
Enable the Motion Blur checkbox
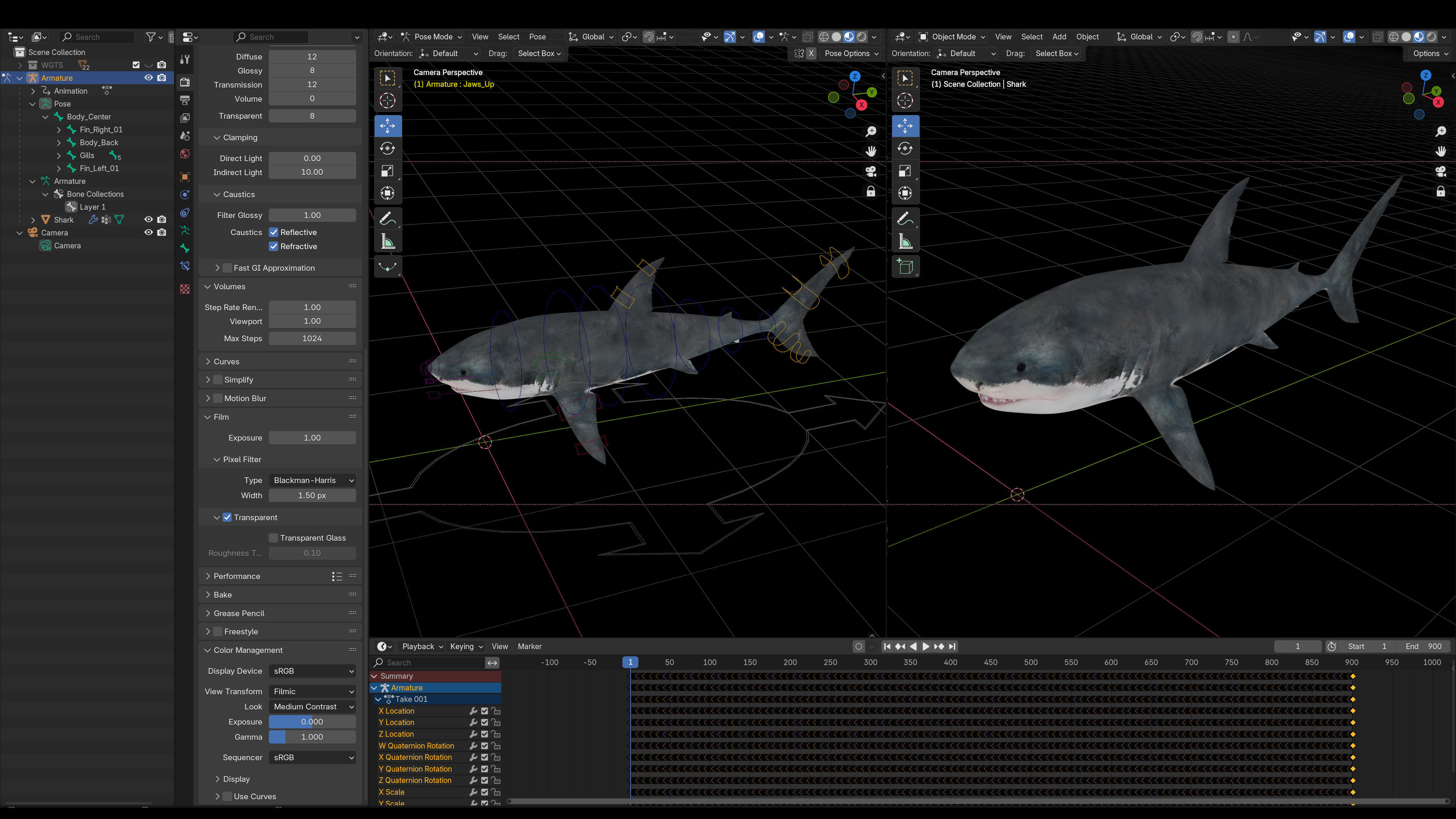tap(218, 399)
